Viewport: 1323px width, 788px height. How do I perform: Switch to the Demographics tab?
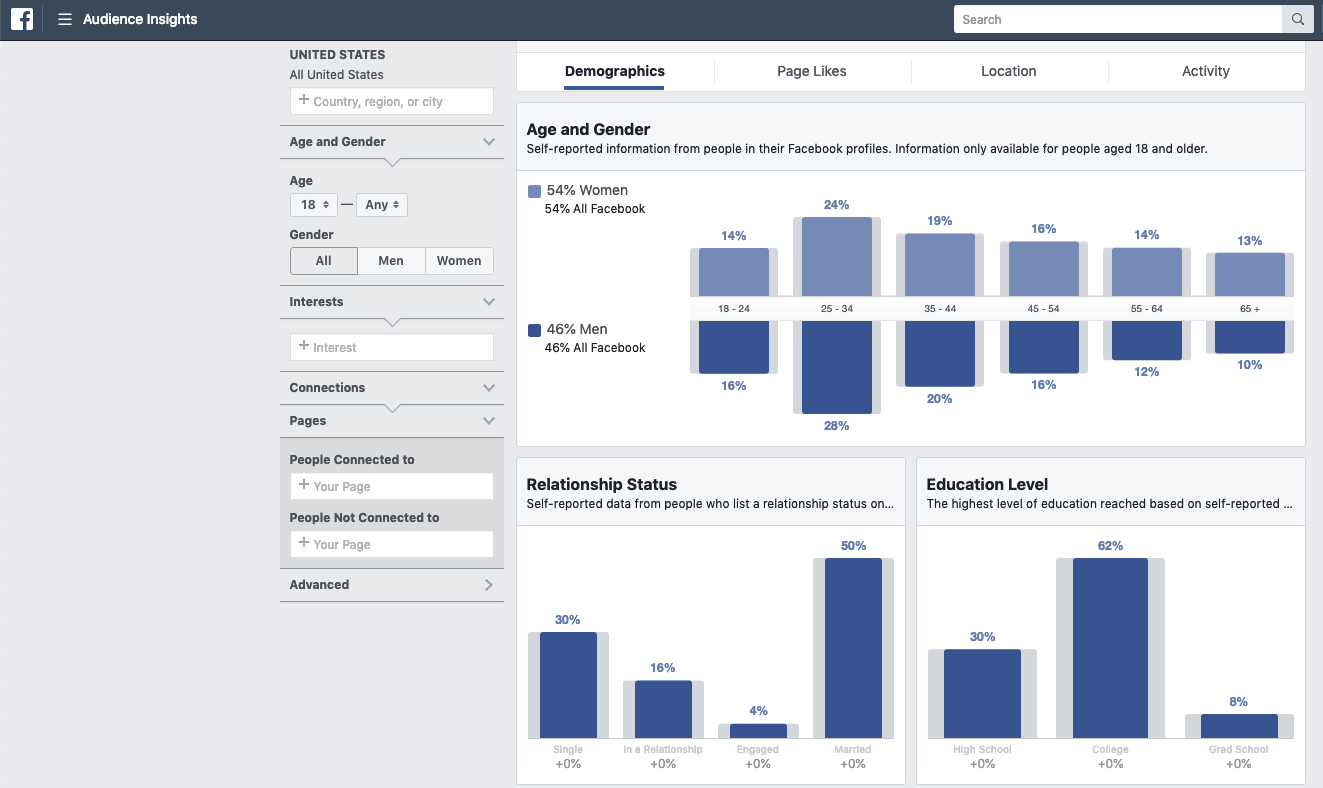pos(614,71)
